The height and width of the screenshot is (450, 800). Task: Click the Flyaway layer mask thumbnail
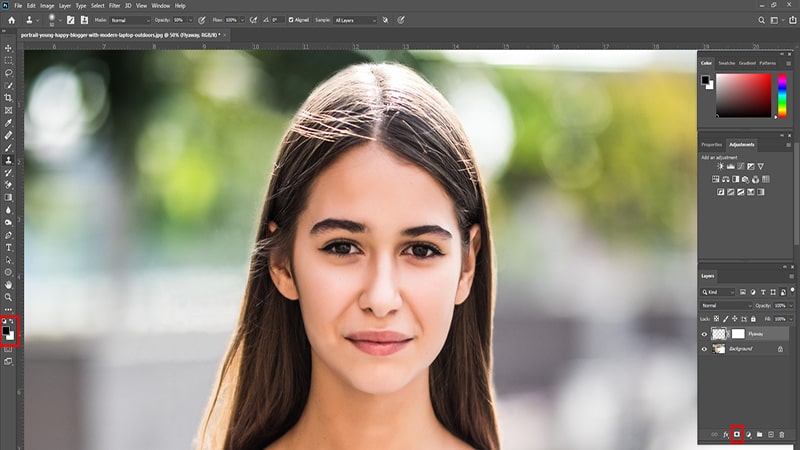(738, 334)
